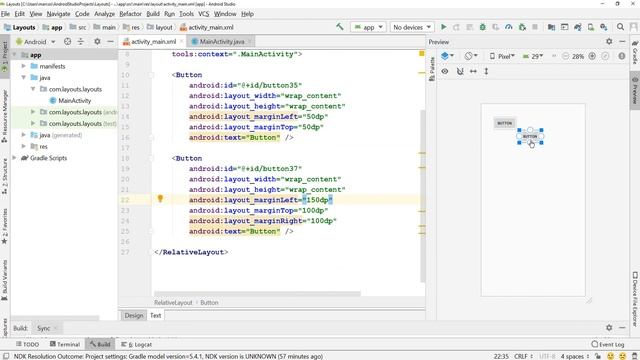Toggle view options eye icon in preview
Screen dimensions: 640x360
(445, 71)
